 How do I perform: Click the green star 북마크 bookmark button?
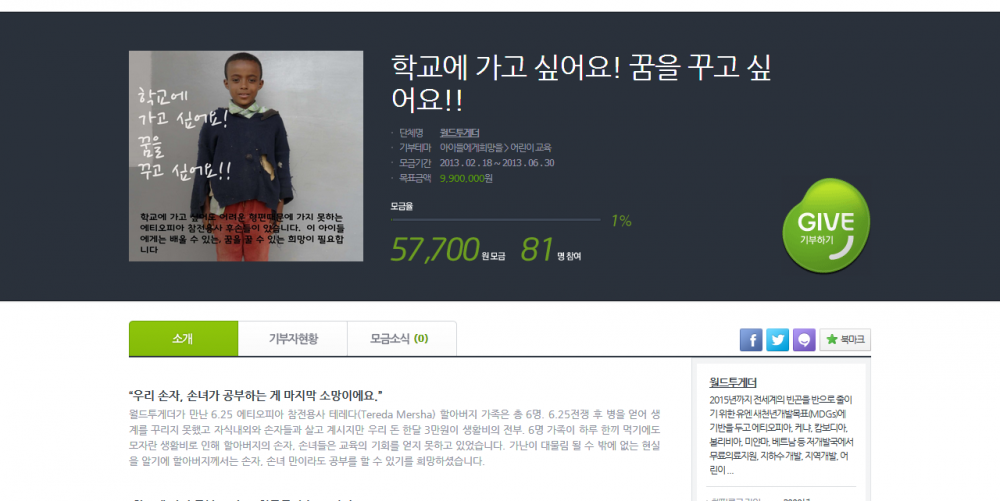click(844, 340)
